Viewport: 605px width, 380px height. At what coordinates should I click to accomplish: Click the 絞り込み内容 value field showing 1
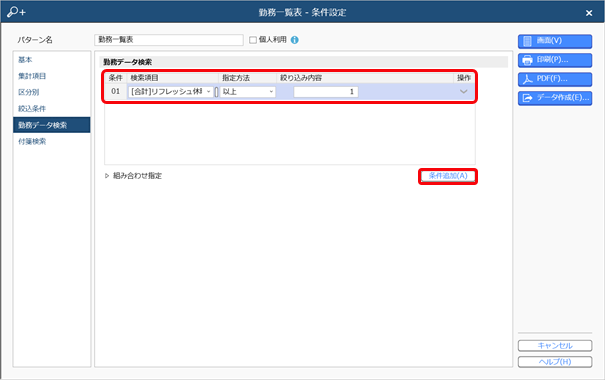pos(326,92)
